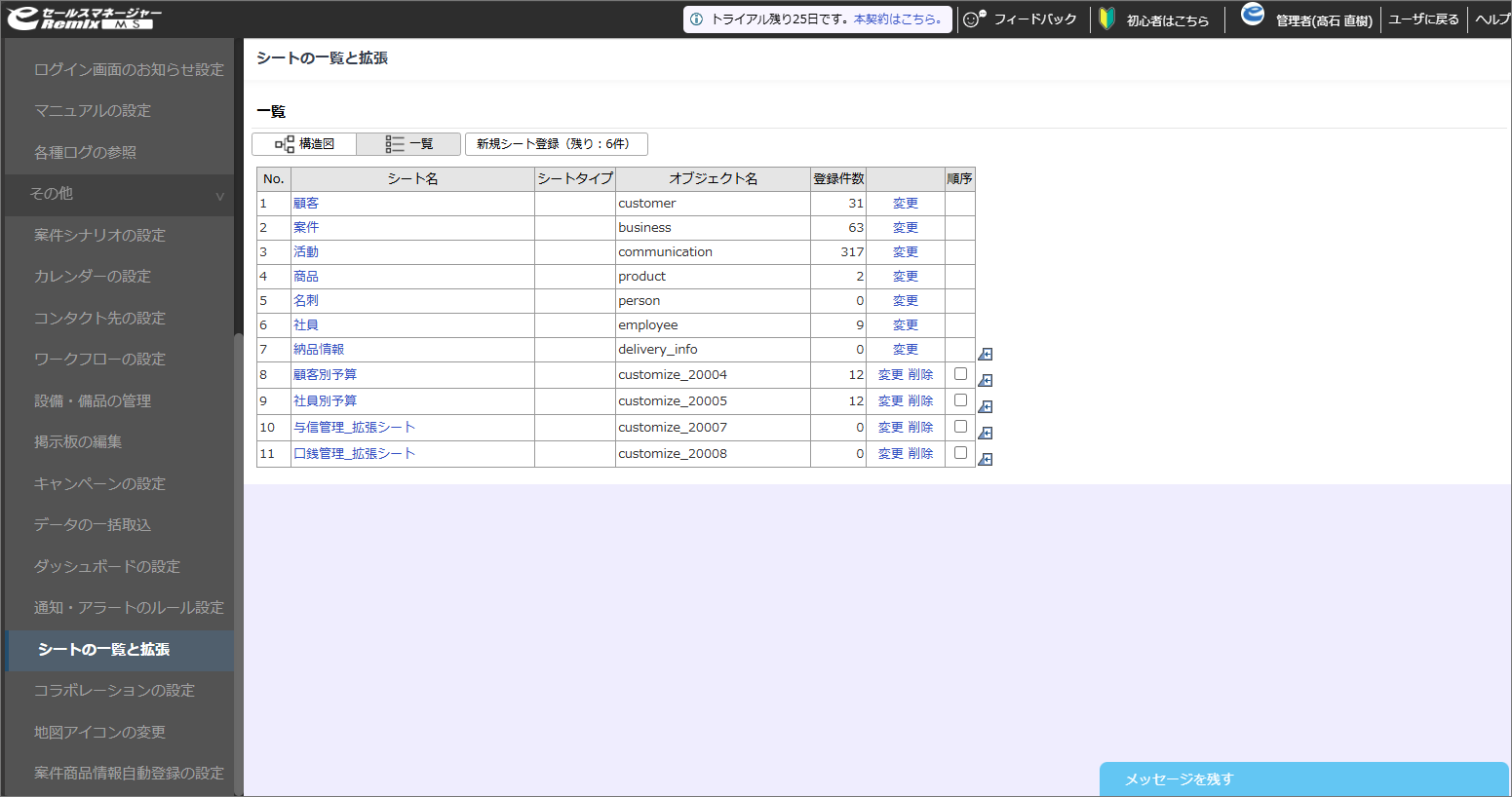The width and height of the screenshot is (1512, 797).
Task: Click 変更 for the delivery_info row
Action: coord(906,350)
